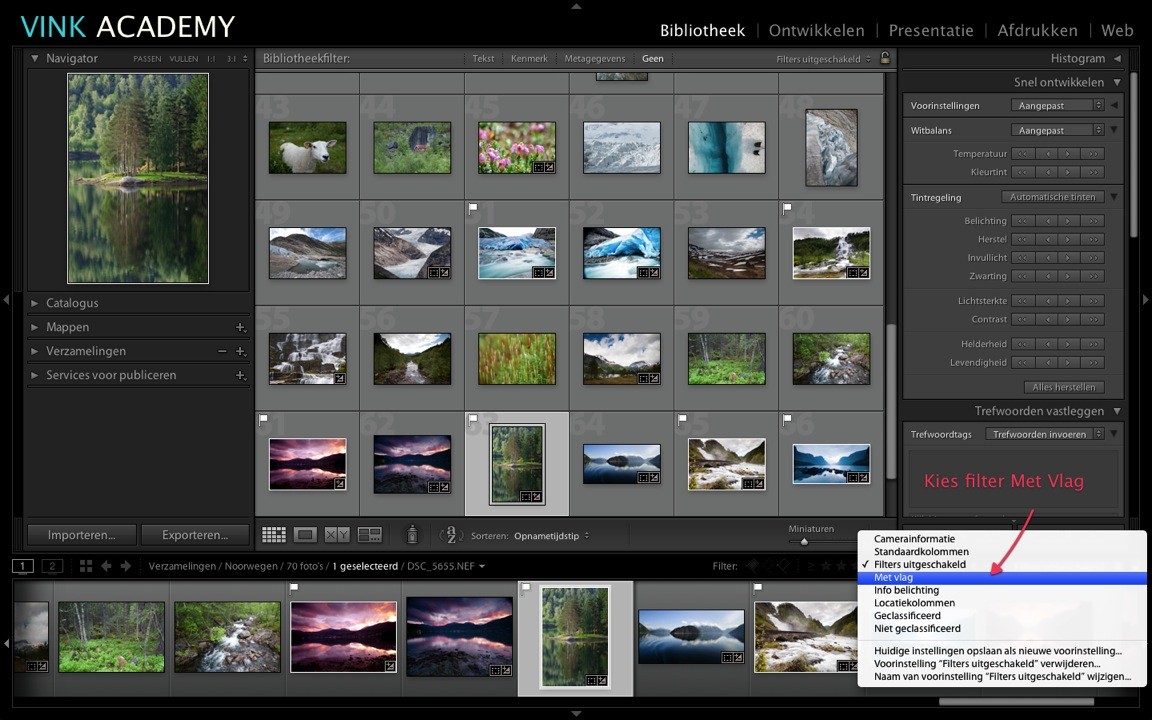Switch to Survey view via its toolbar icon
1152x720 pixels.
369,534
